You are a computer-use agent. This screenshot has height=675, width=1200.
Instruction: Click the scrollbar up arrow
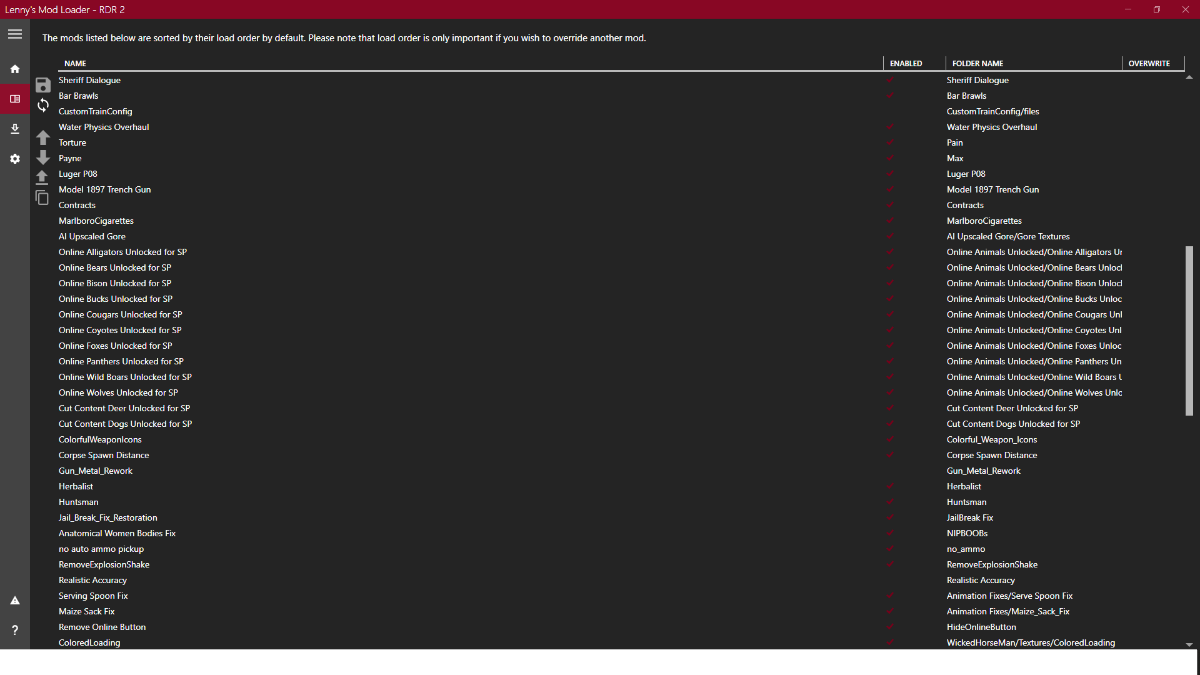pyautogui.click(x=1189, y=77)
